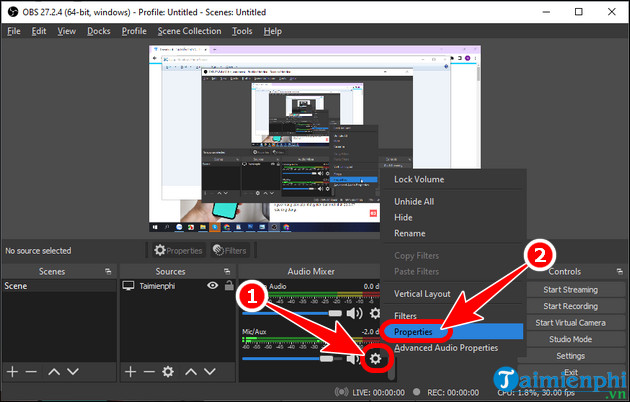Choose Filters from context menu
The width and height of the screenshot is (630, 402).
(405, 316)
